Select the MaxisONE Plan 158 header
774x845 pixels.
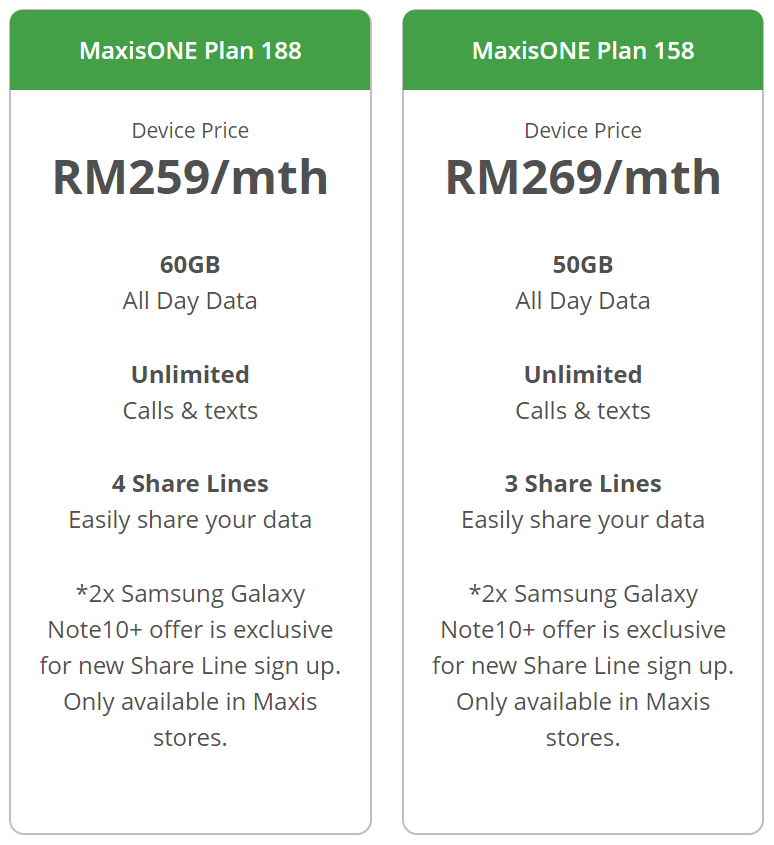(583, 51)
